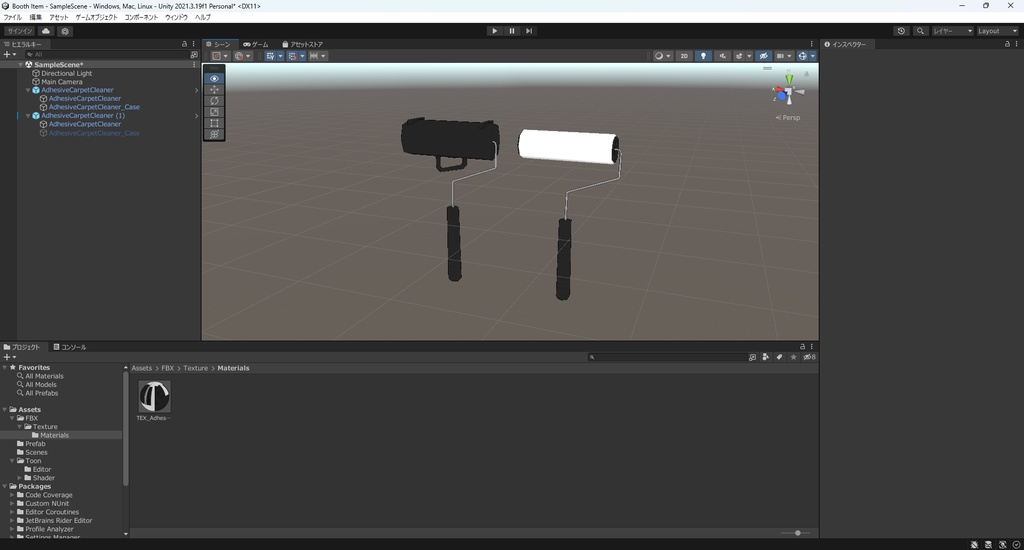The height and width of the screenshot is (550, 1024).
Task: Open the Edit menu in menu bar
Action: [x=35, y=17]
